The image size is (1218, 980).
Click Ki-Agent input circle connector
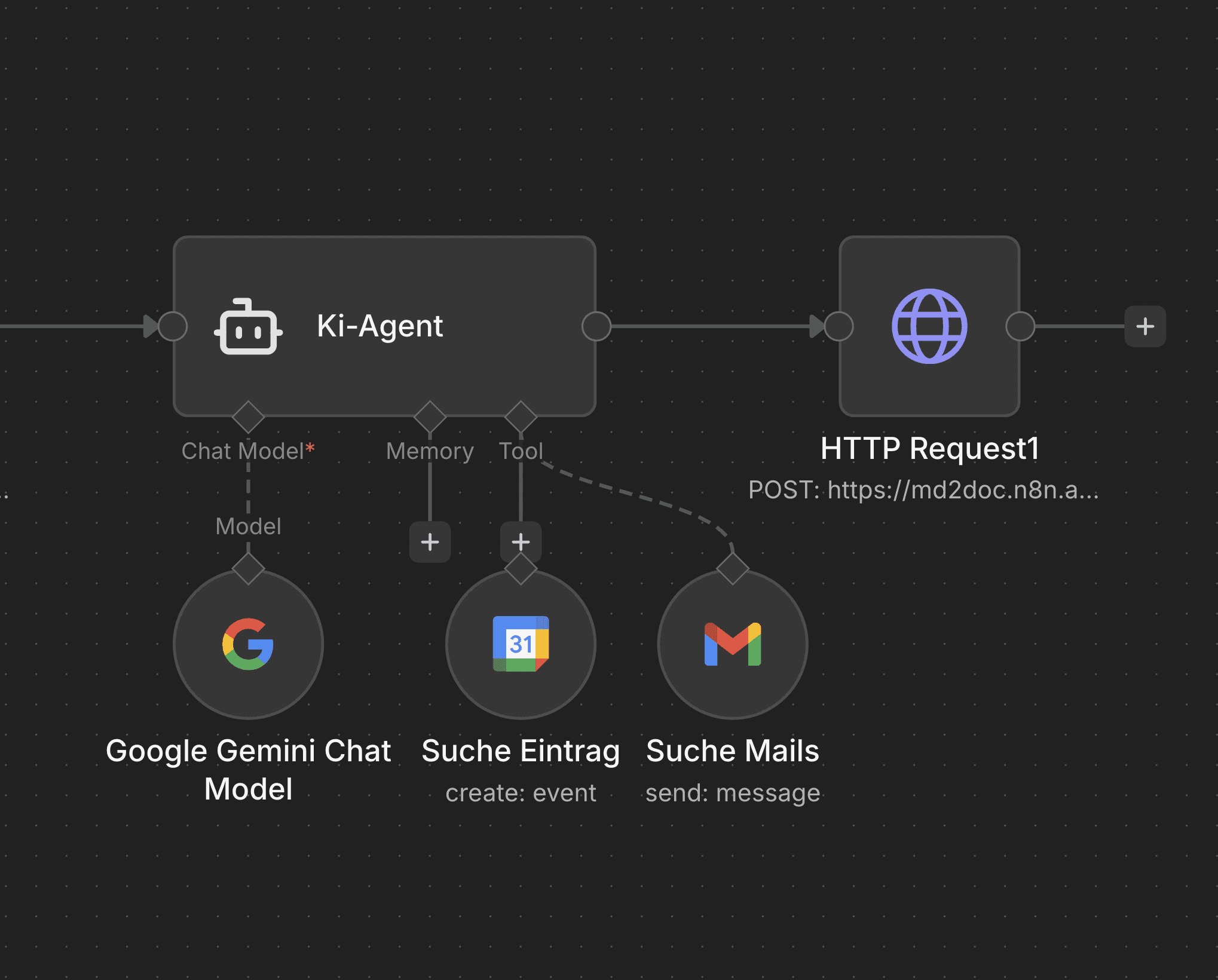(x=173, y=326)
